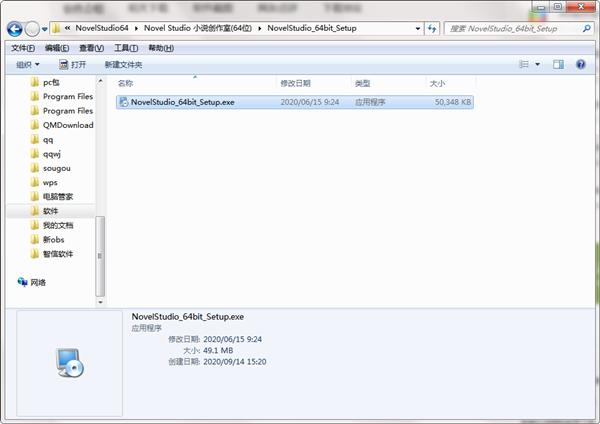Open the view options dropdown arrow

coord(538,64)
